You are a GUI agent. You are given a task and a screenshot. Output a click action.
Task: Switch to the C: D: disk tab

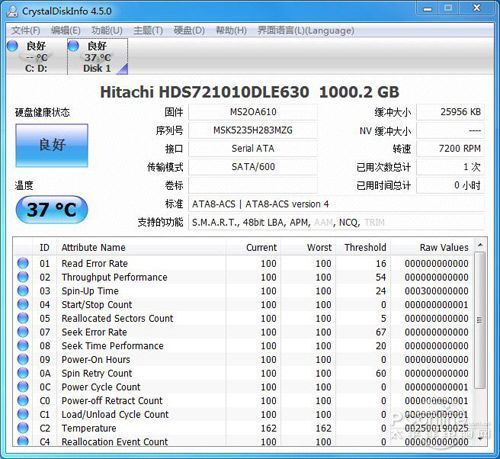[36, 57]
